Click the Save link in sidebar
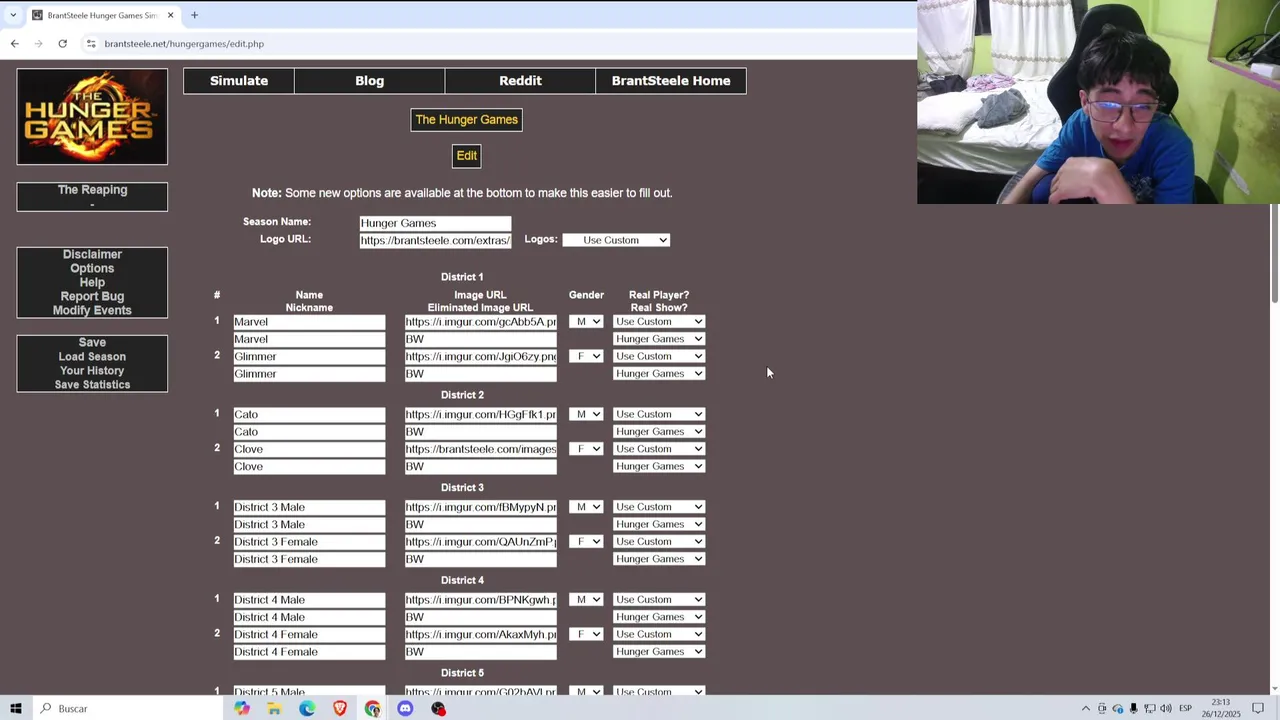This screenshot has height=720, width=1280. [x=92, y=343]
